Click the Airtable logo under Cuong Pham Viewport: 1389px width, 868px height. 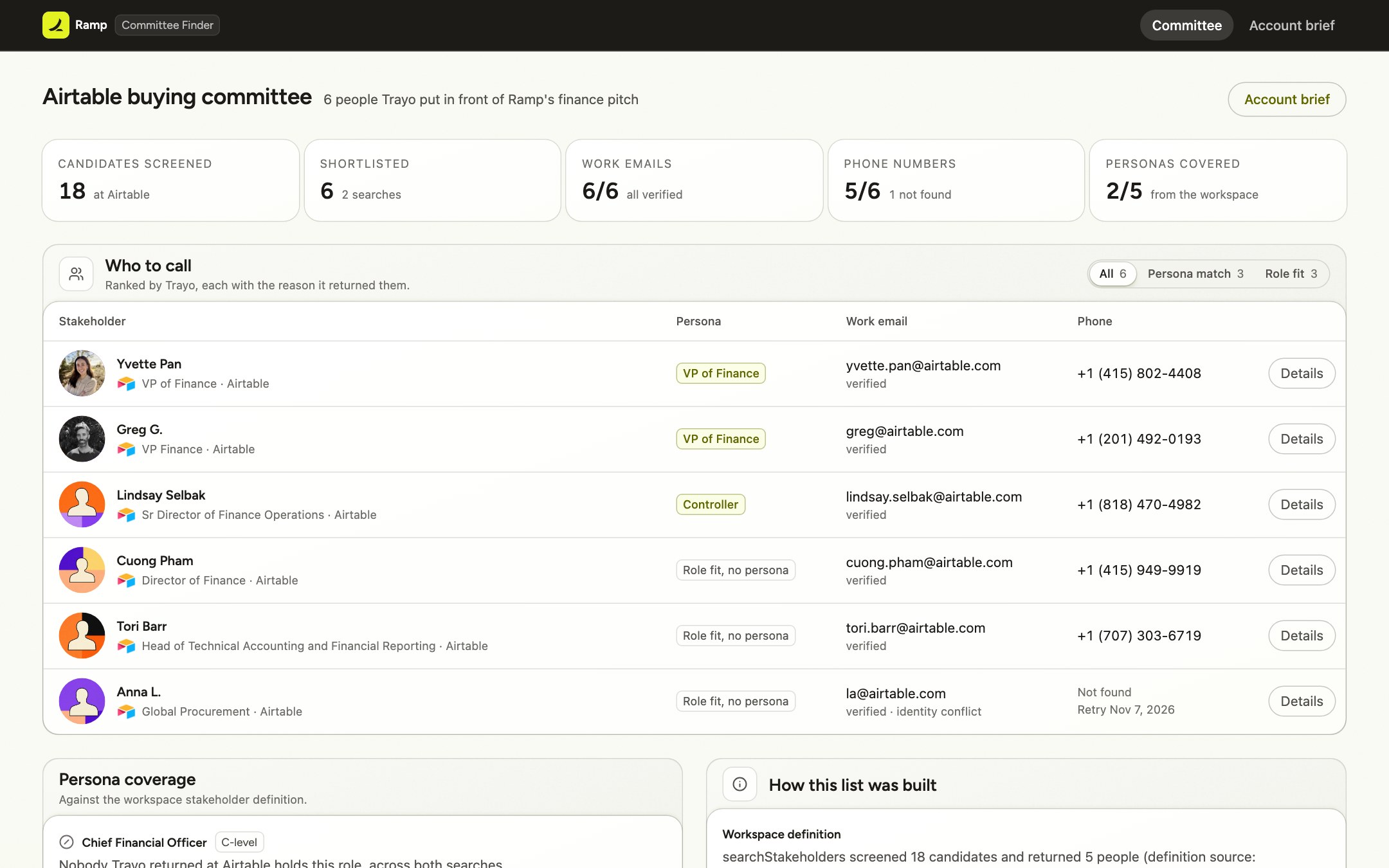point(126,581)
